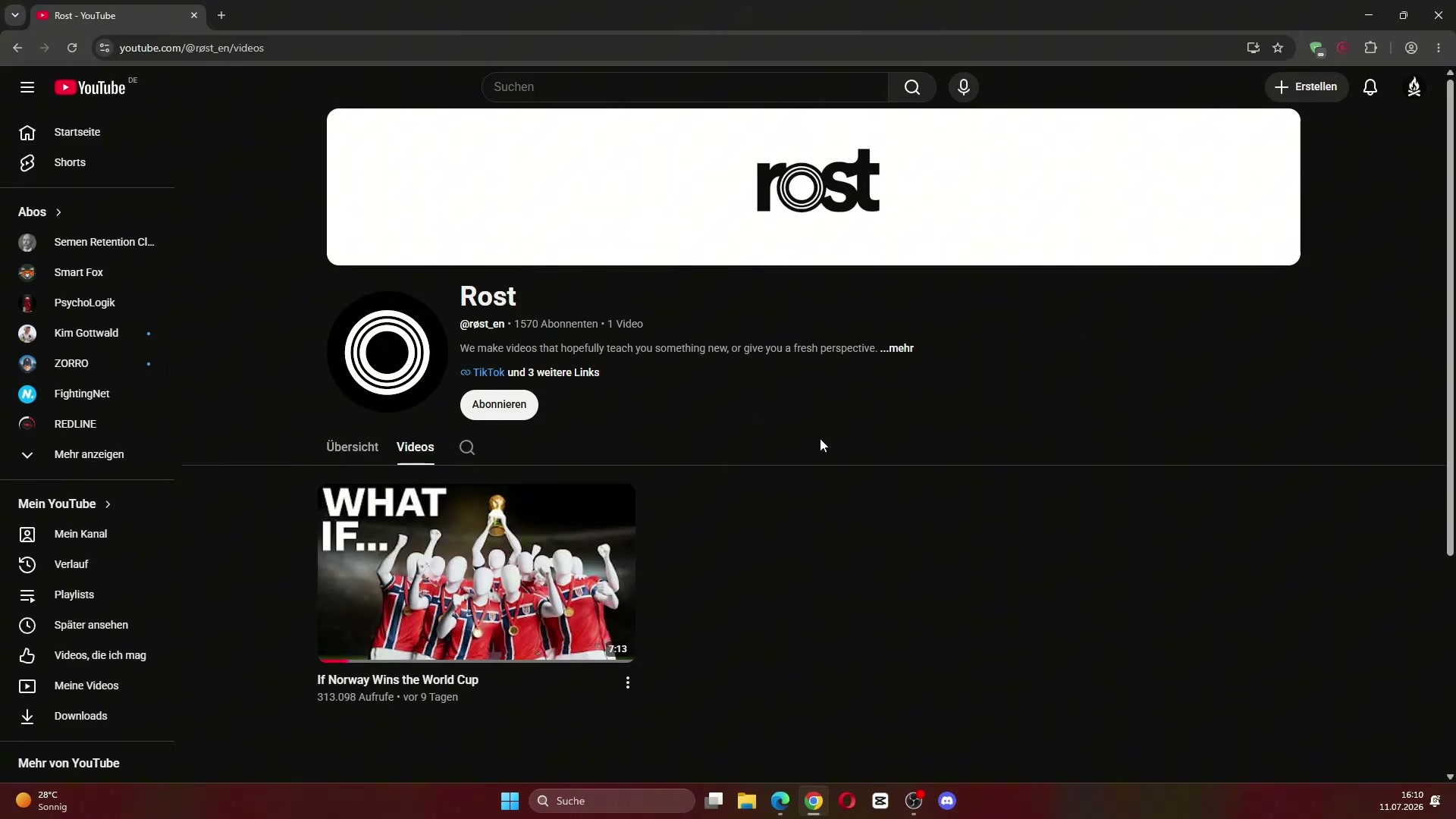Open the PsychoLogik channel
The image size is (1456, 819).
[x=87, y=303]
